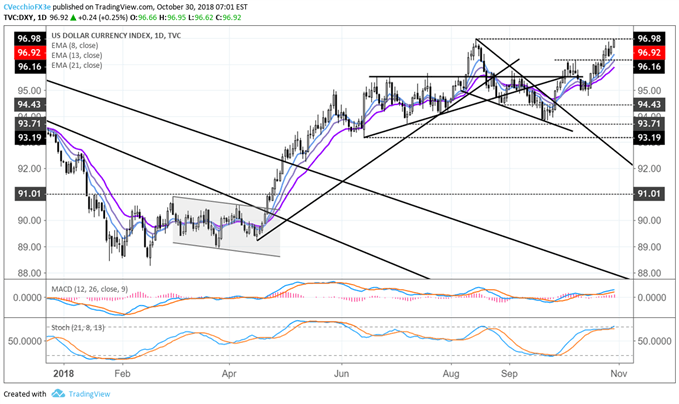Select the 96.98 price label on right axis

649,39
